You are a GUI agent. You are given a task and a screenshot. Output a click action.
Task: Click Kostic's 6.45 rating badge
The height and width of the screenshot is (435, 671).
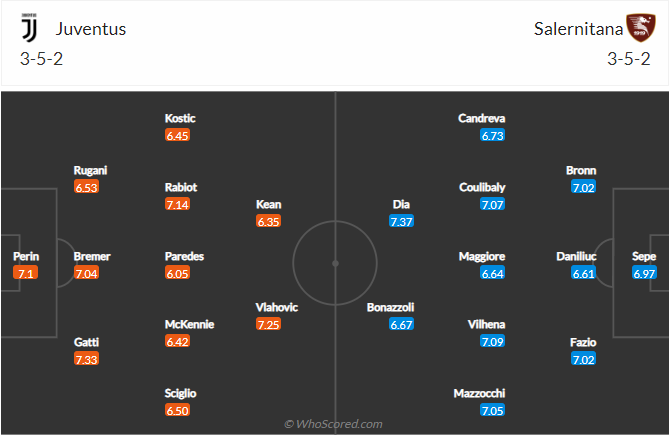coord(177,135)
